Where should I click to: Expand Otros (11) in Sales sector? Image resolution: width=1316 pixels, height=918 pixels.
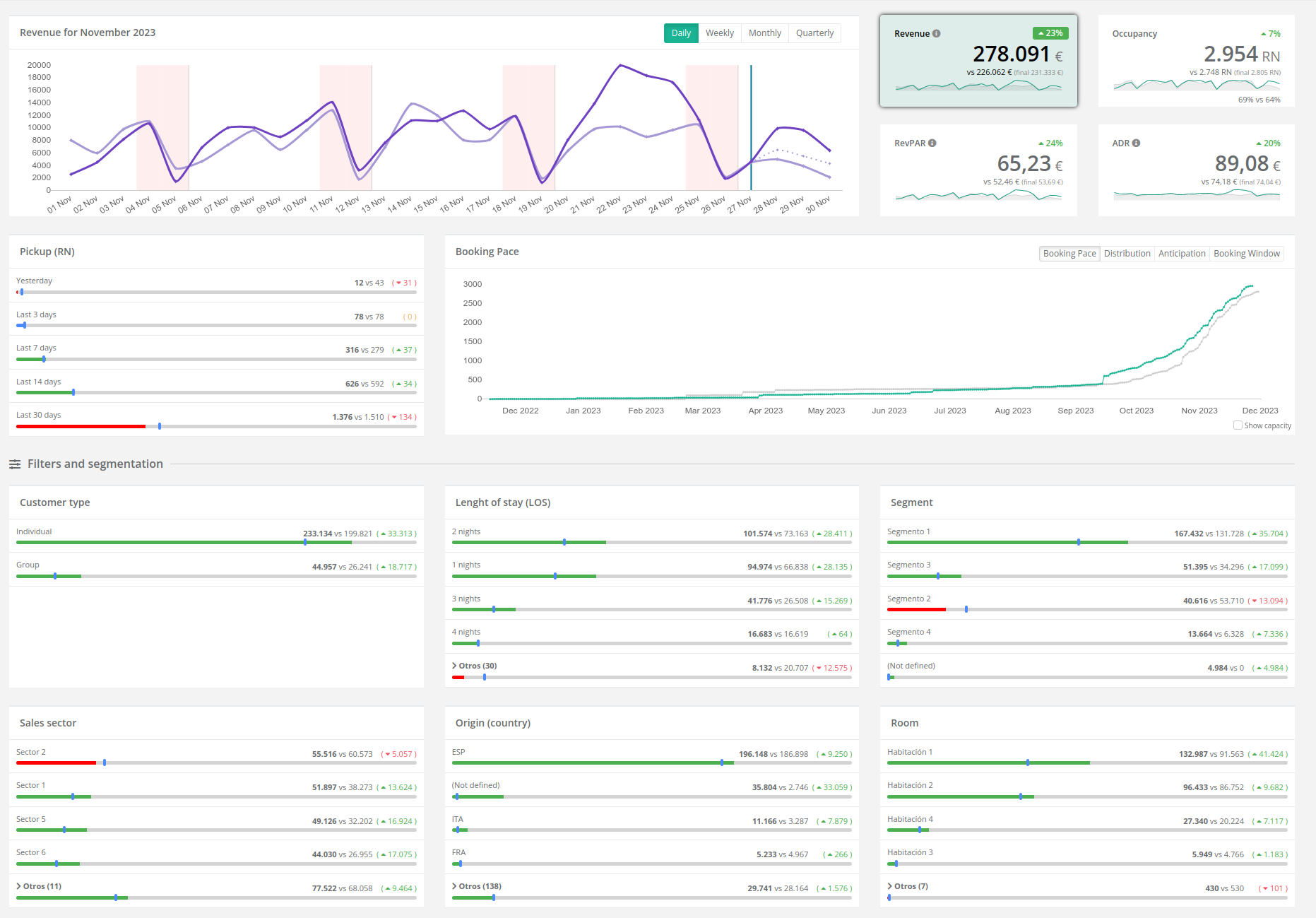39,886
